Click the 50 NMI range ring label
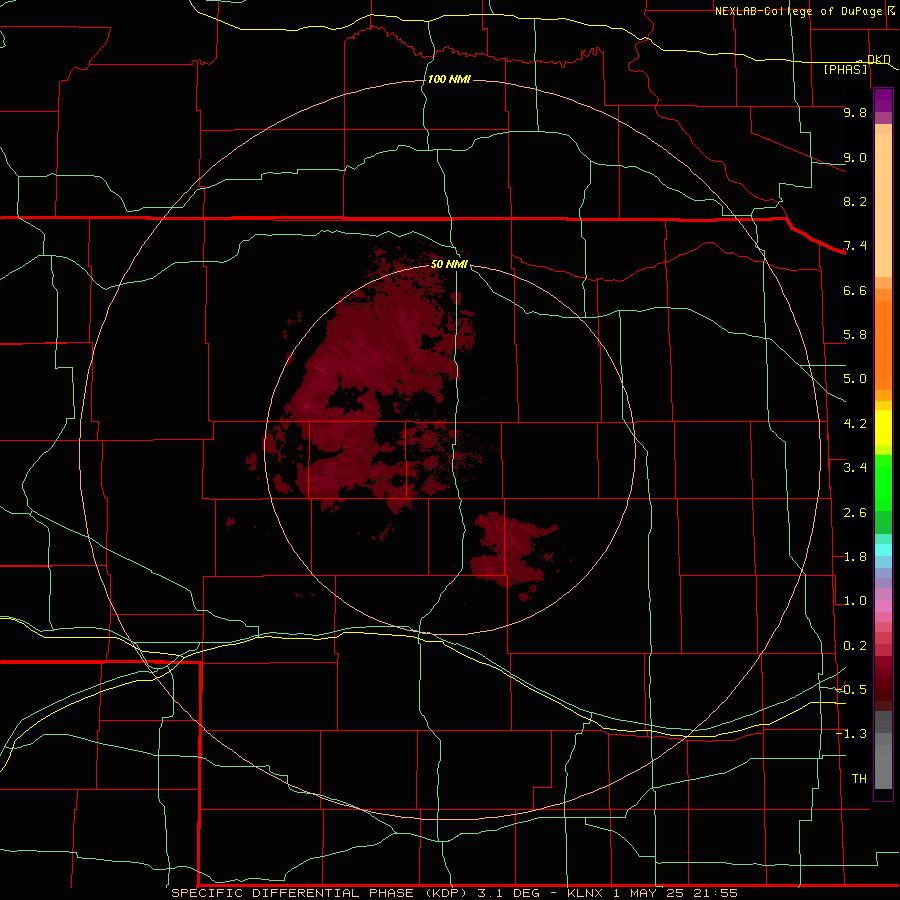Screen dimensions: 900x900 point(449,264)
